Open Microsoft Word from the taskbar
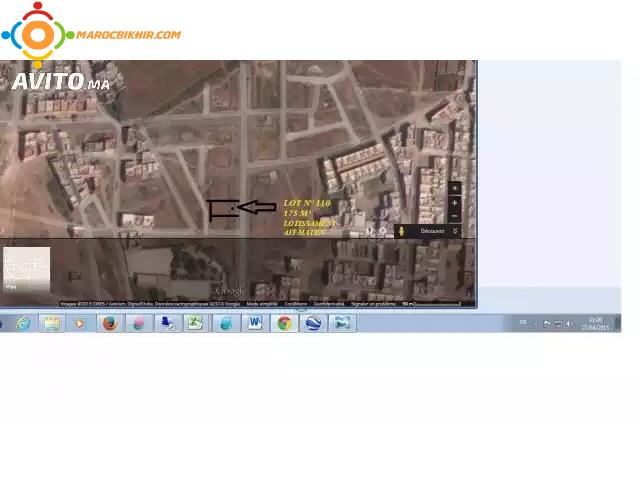 pos(255,324)
